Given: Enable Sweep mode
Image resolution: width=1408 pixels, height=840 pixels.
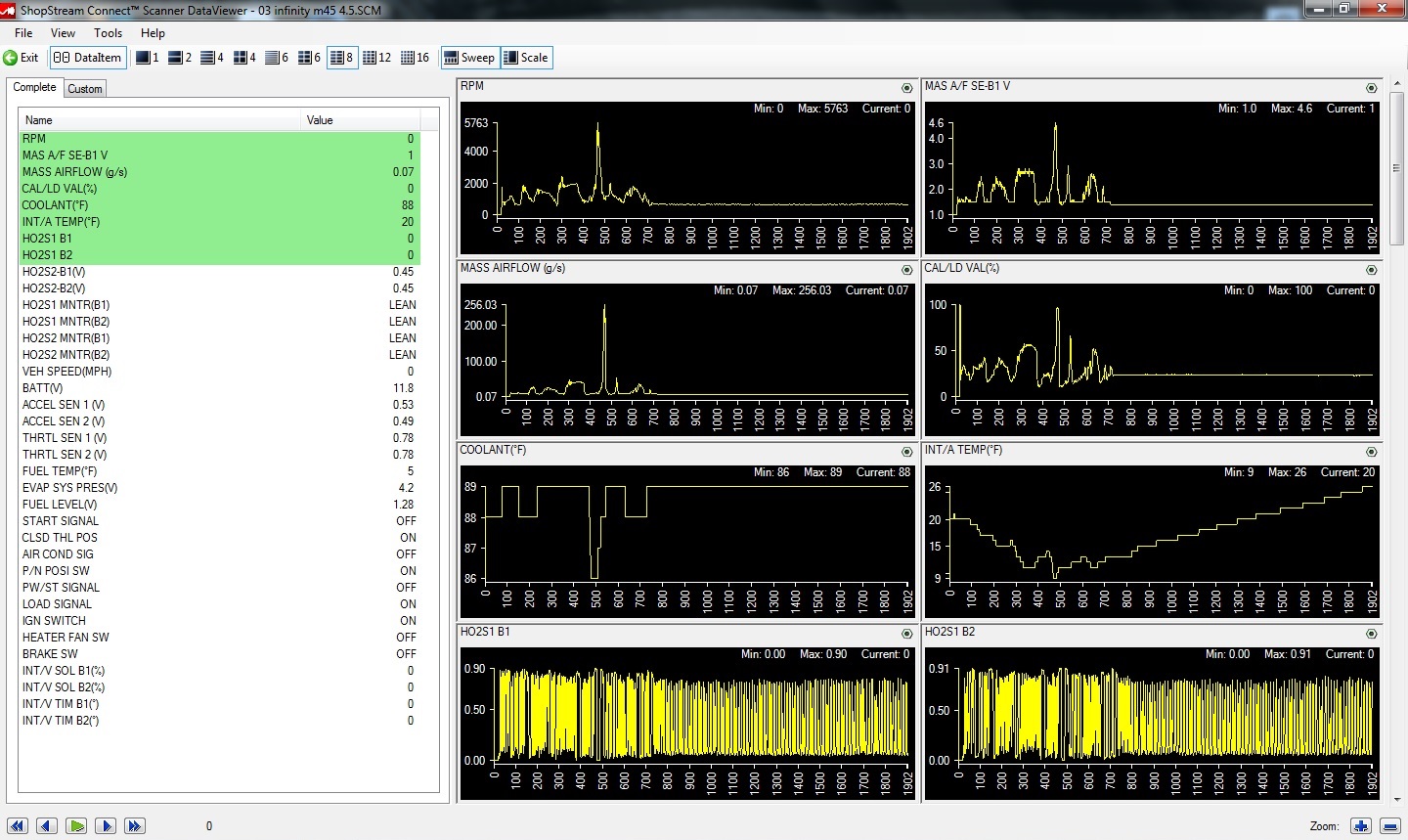Looking at the screenshot, I should (x=469, y=58).
